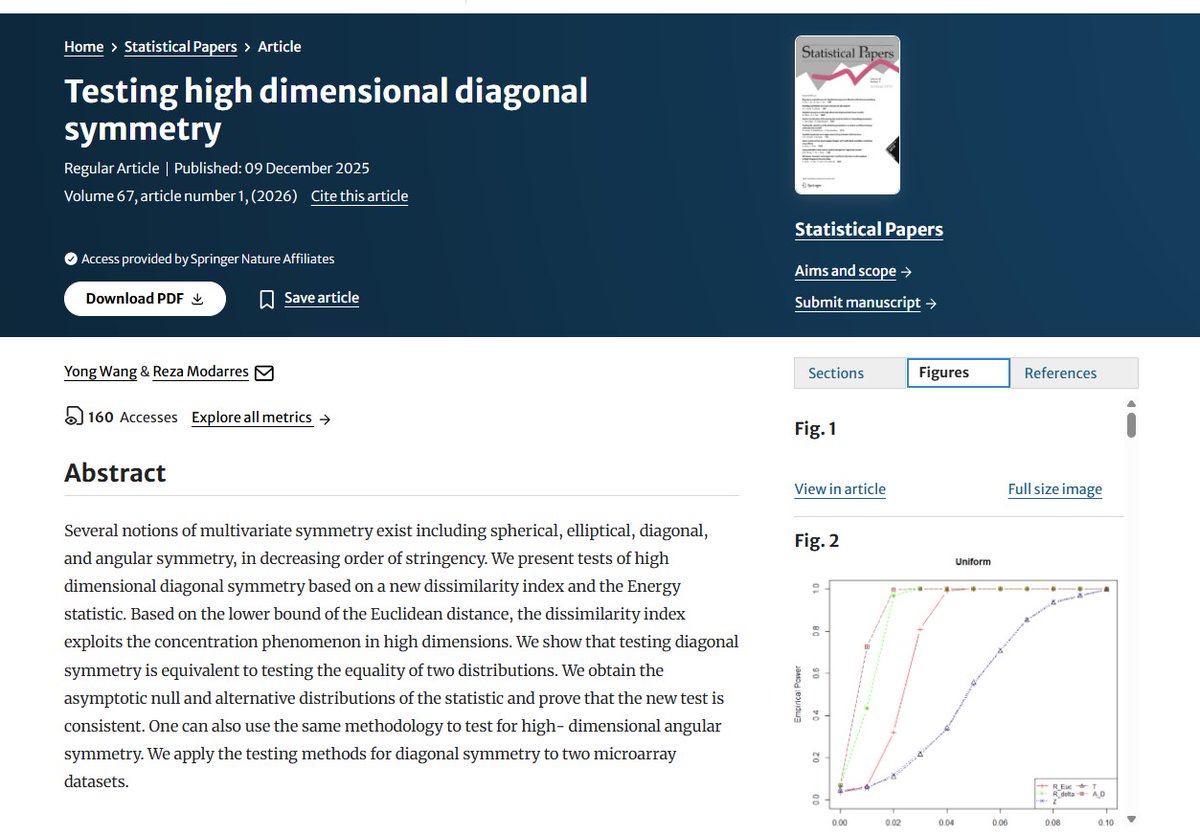The height and width of the screenshot is (836, 1200).
Task: Click View in article for Fig. 1
Action: [840, 489]
